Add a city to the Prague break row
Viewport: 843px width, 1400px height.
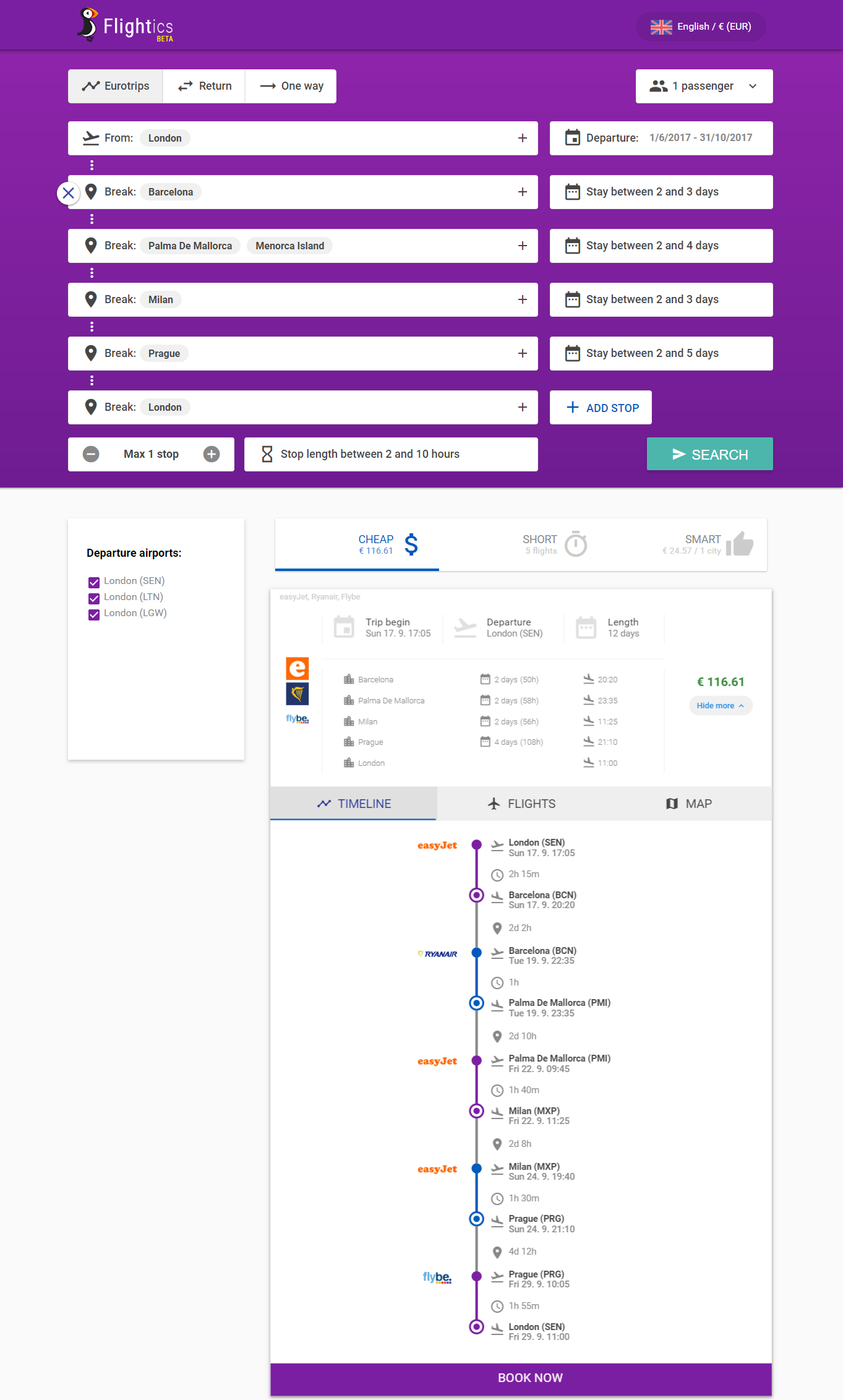click(x=523, y=353)
